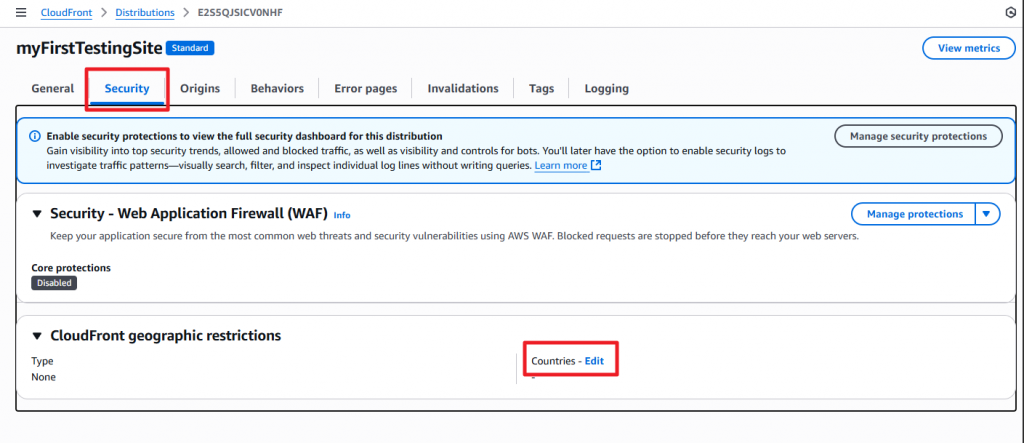The height and width of the screenshot is (443, 1024).
Task: Open the Error pages tab
Action: 366,88
